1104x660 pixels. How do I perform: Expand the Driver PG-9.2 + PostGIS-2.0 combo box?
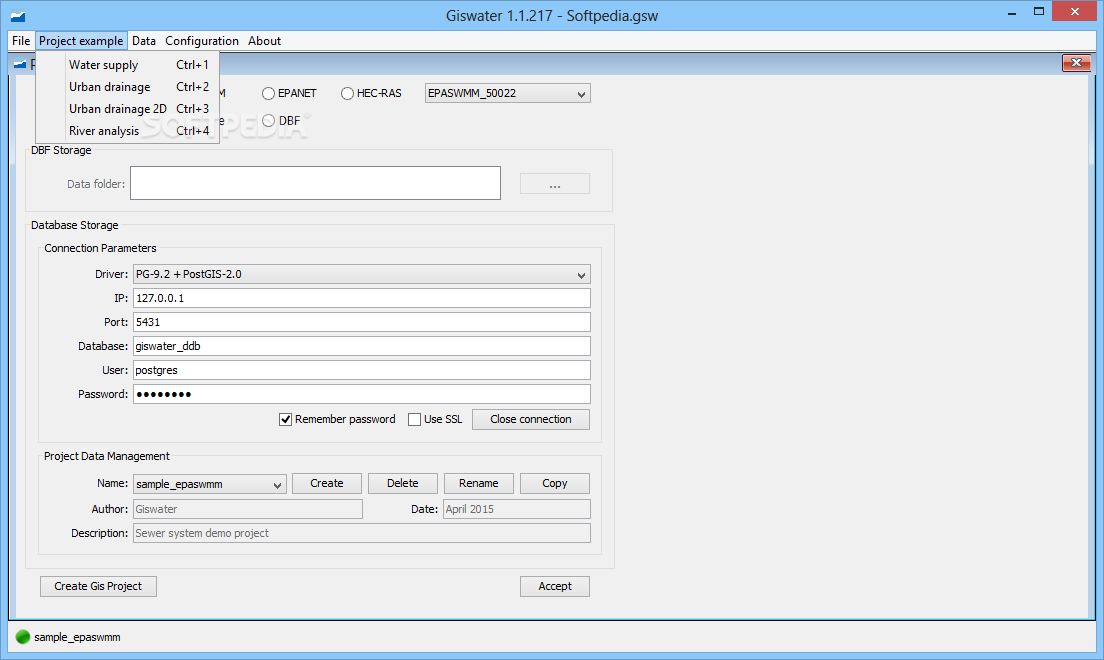point(362,274)
